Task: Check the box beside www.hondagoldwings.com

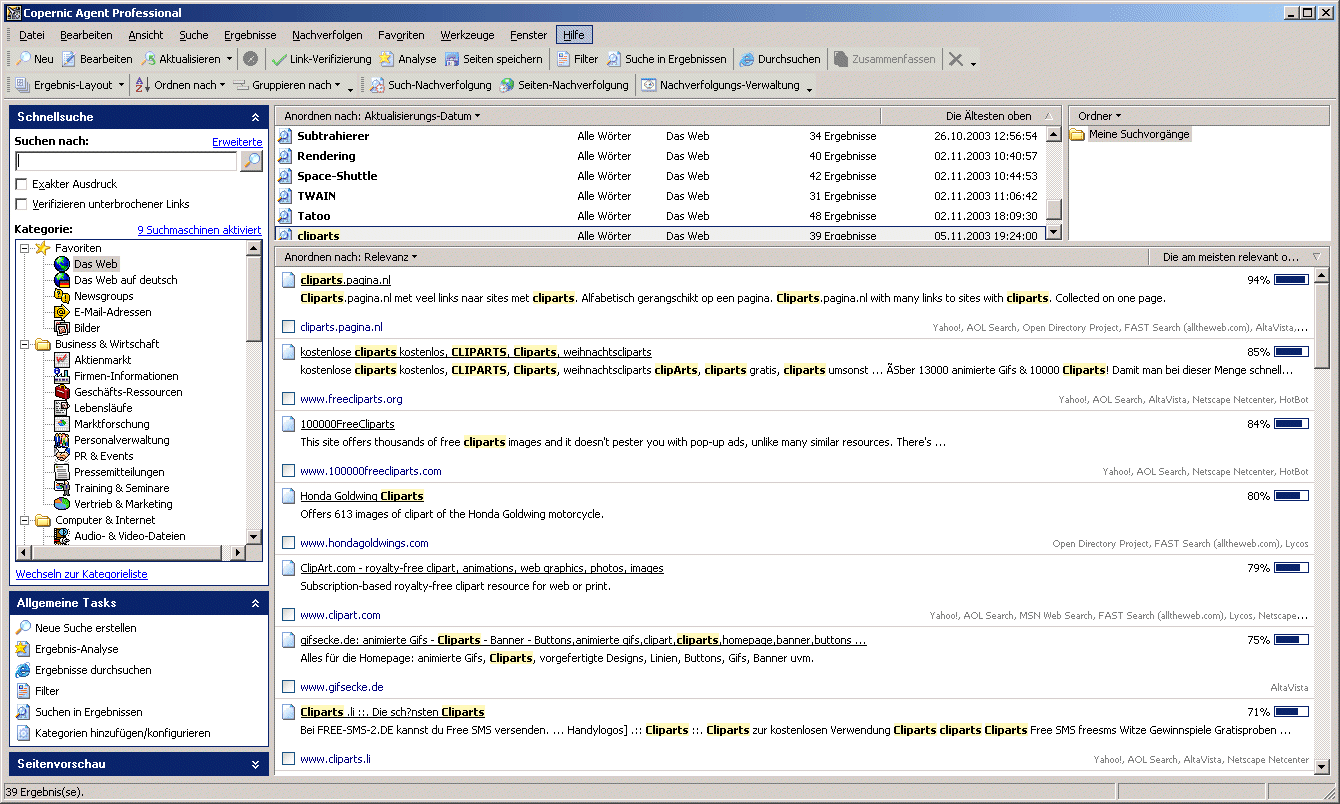Action: pos(288,543)
